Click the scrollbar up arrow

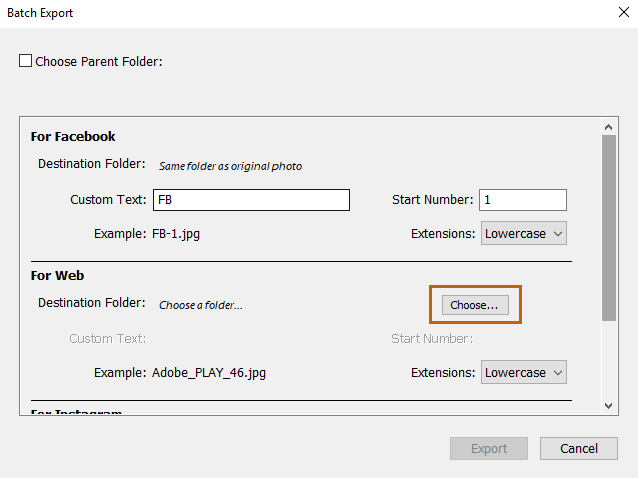click(608, 127)
